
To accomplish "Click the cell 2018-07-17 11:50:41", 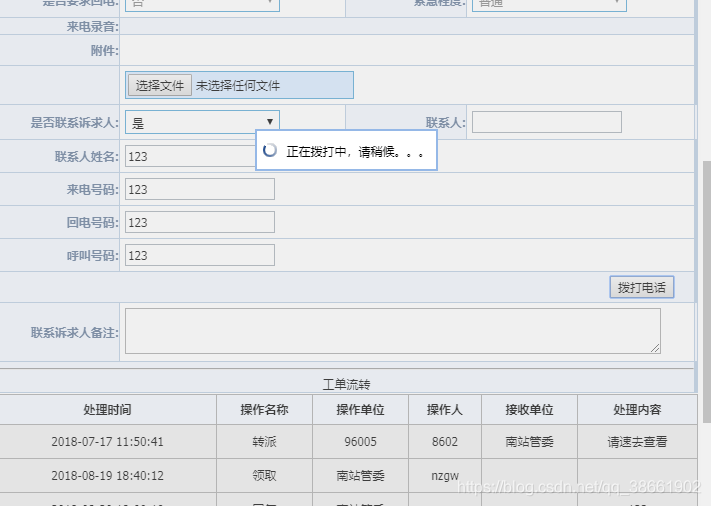I will (x=107, y=442).
